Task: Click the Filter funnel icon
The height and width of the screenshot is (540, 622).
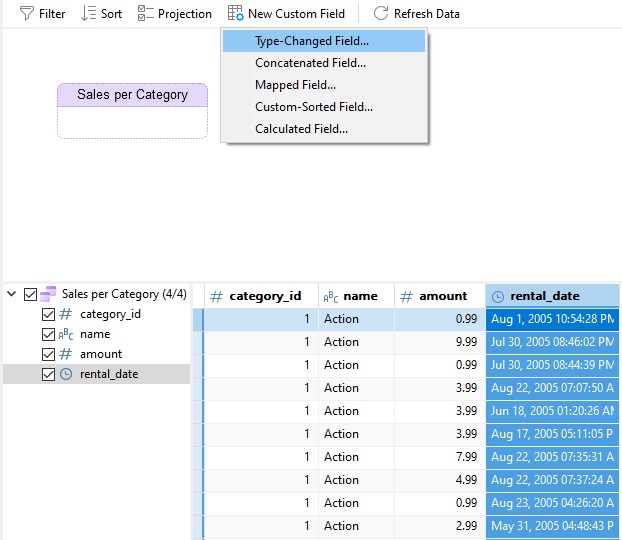Action: coord(27,13)
